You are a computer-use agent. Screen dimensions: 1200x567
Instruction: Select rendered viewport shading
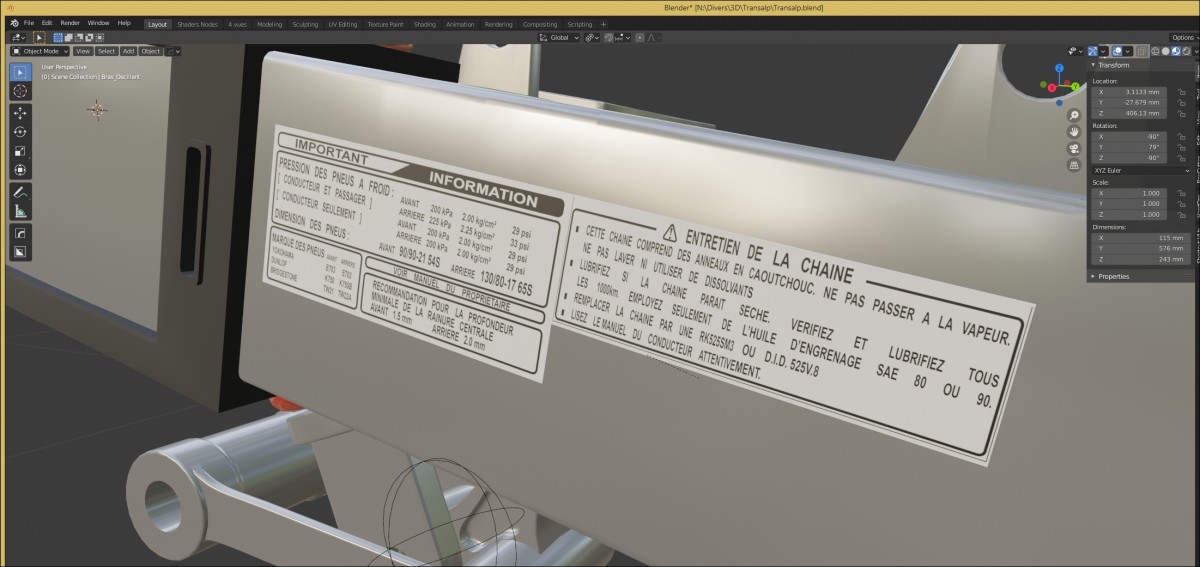click(1186, 51)
